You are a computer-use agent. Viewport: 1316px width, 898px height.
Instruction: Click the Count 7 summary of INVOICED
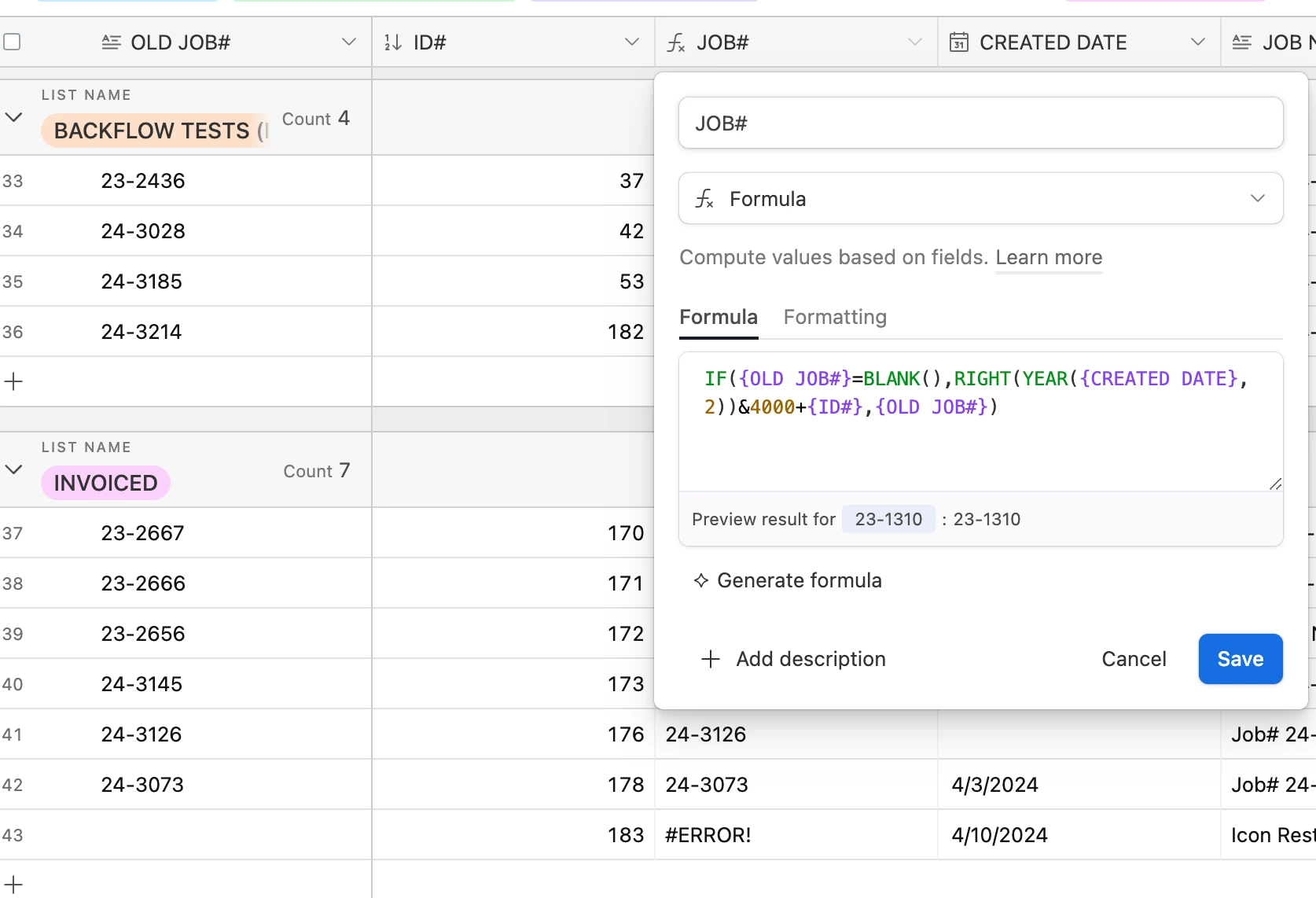pyautogui.click(x=317, y=471)
